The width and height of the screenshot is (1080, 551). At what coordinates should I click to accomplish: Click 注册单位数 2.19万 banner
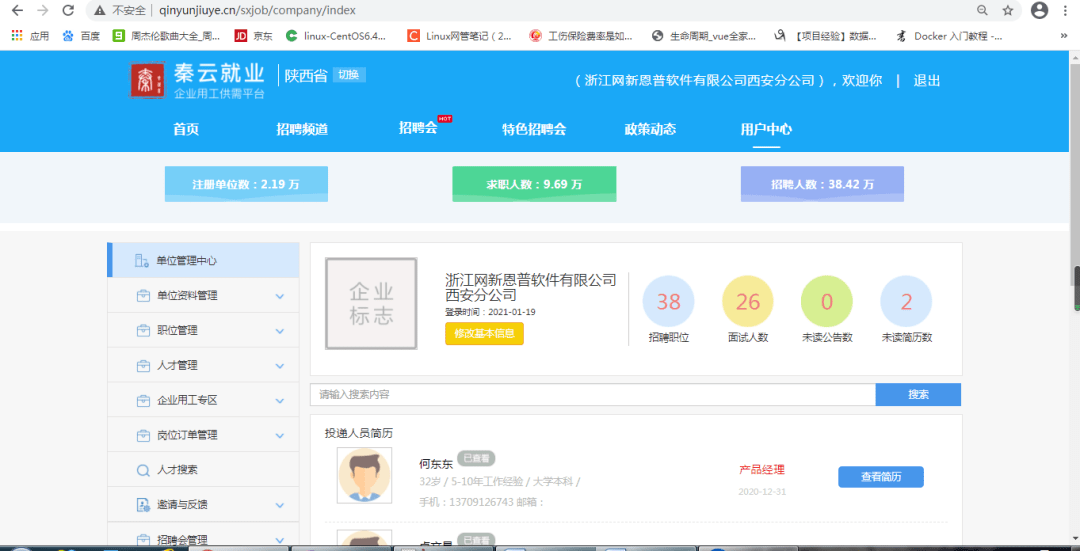[x=246, y=185]
